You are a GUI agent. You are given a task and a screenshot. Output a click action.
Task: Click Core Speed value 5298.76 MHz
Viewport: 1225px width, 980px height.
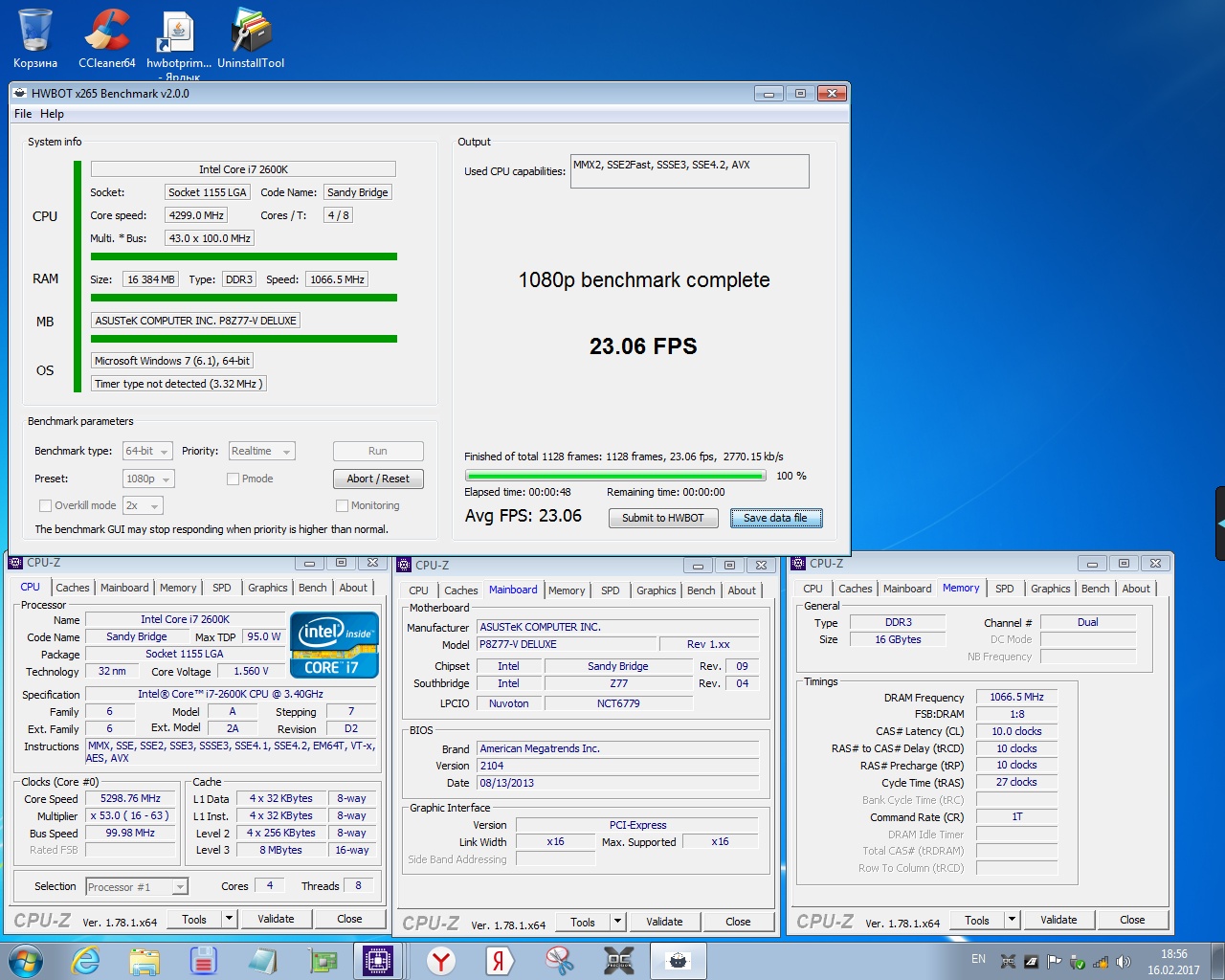(130, 798)
